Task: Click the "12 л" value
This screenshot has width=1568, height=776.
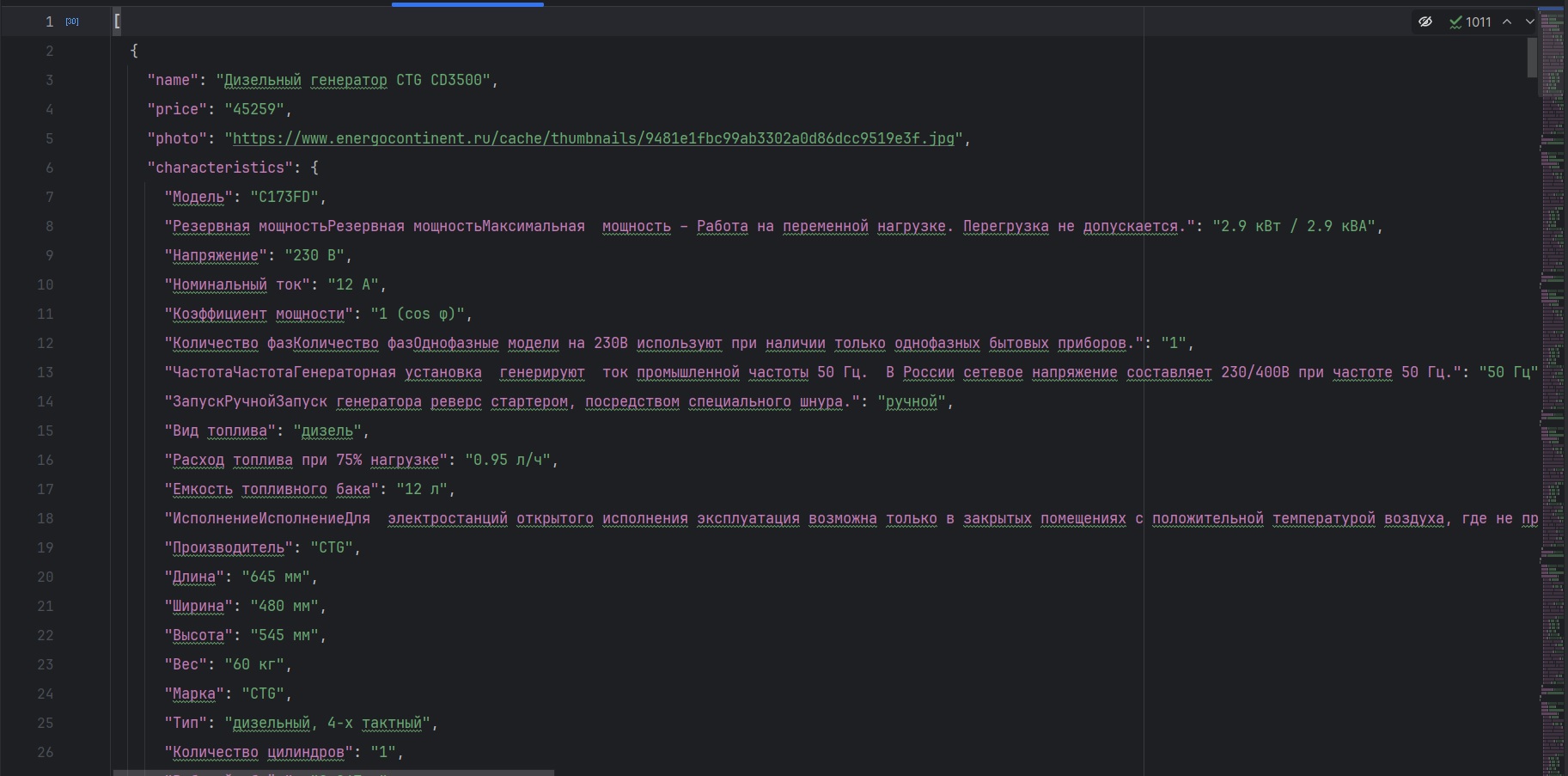Action: tap(422, 489)
